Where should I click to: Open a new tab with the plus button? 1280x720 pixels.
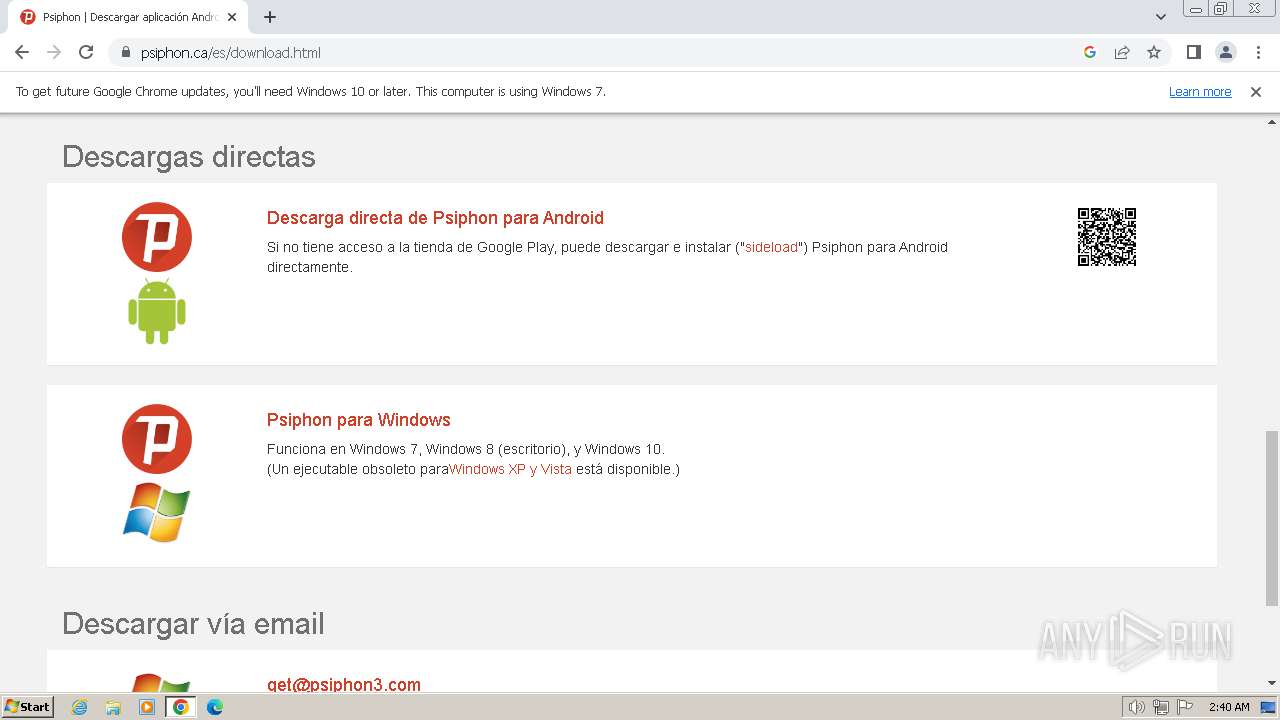[x=270, y=17]
